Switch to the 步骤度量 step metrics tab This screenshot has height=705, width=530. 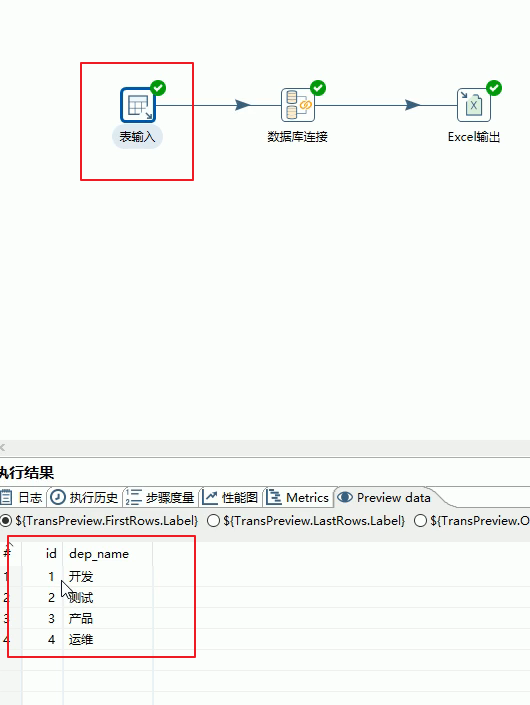coord(160,497)
